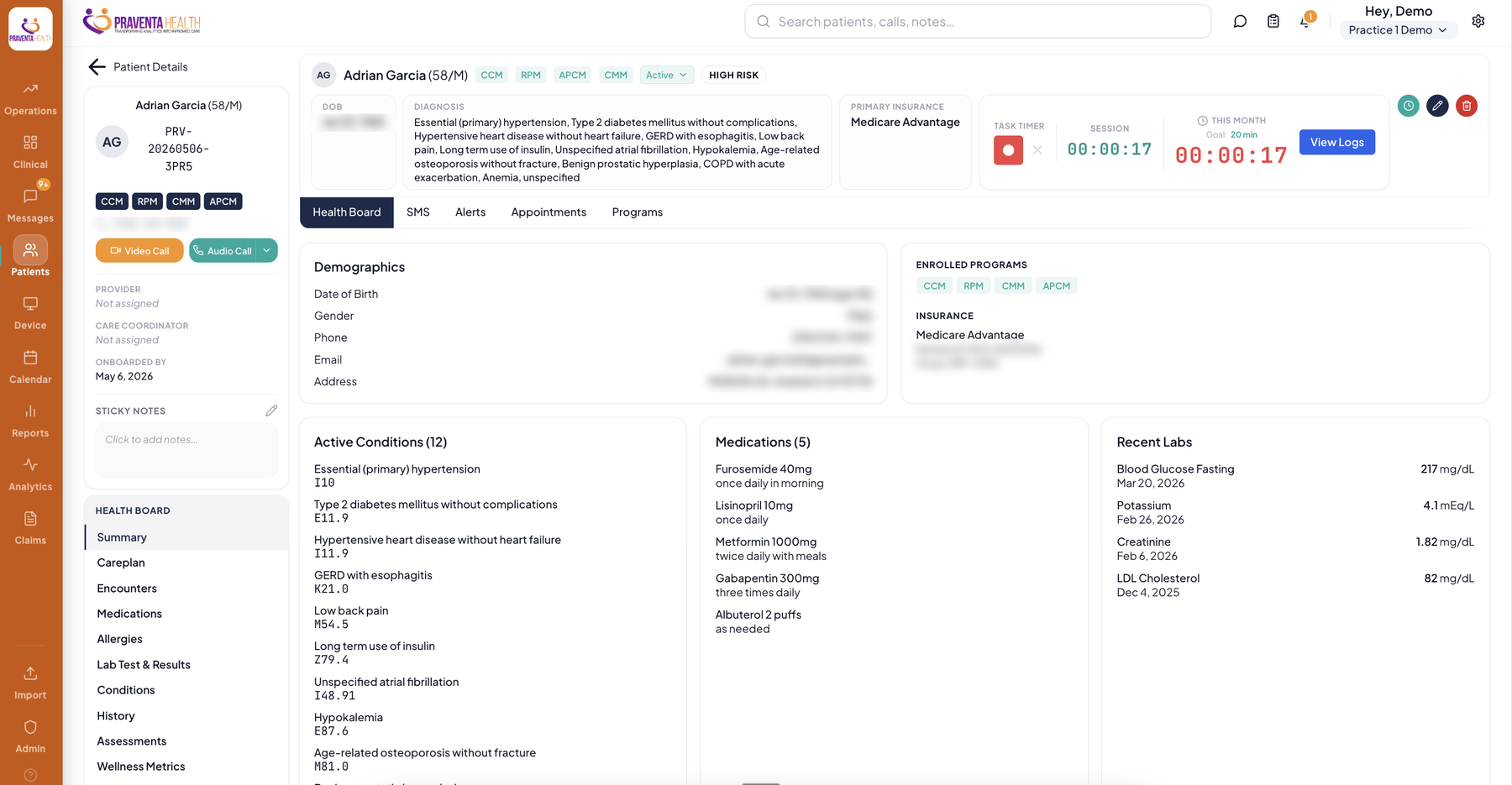Image resolution: width=1512 pixels, height=785 pixels.
Task: Select Summary in Health Board menu
Action: [186, 537]
